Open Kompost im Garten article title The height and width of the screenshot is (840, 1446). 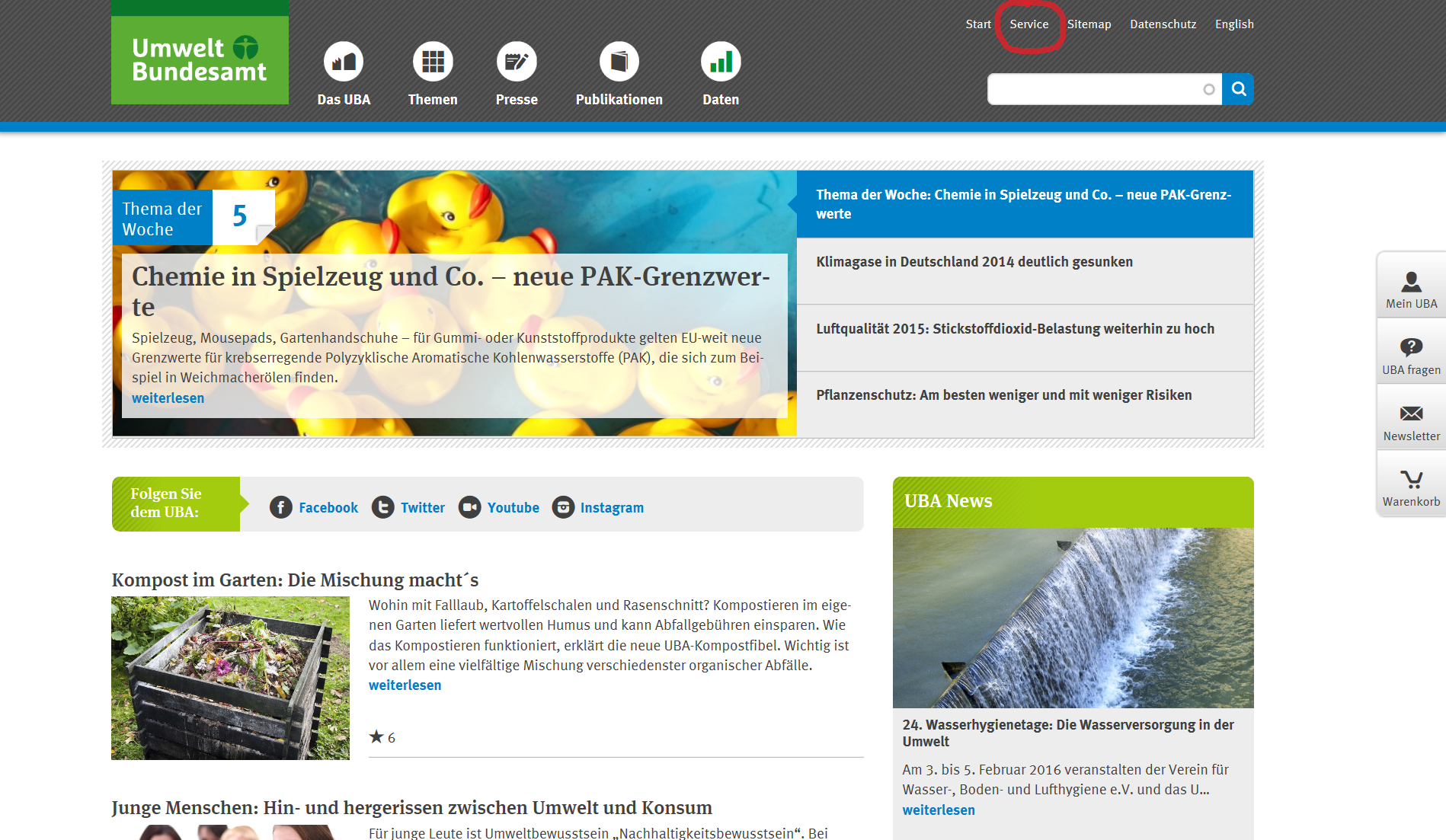[x=295, y=580]
